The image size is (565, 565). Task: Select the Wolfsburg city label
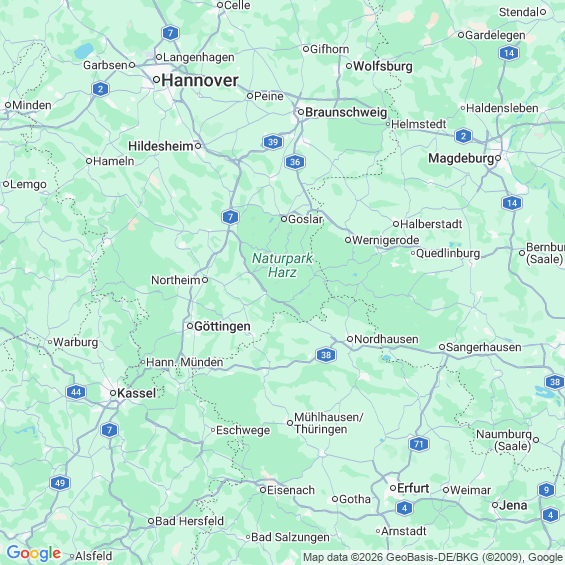(x=383, y=66)
